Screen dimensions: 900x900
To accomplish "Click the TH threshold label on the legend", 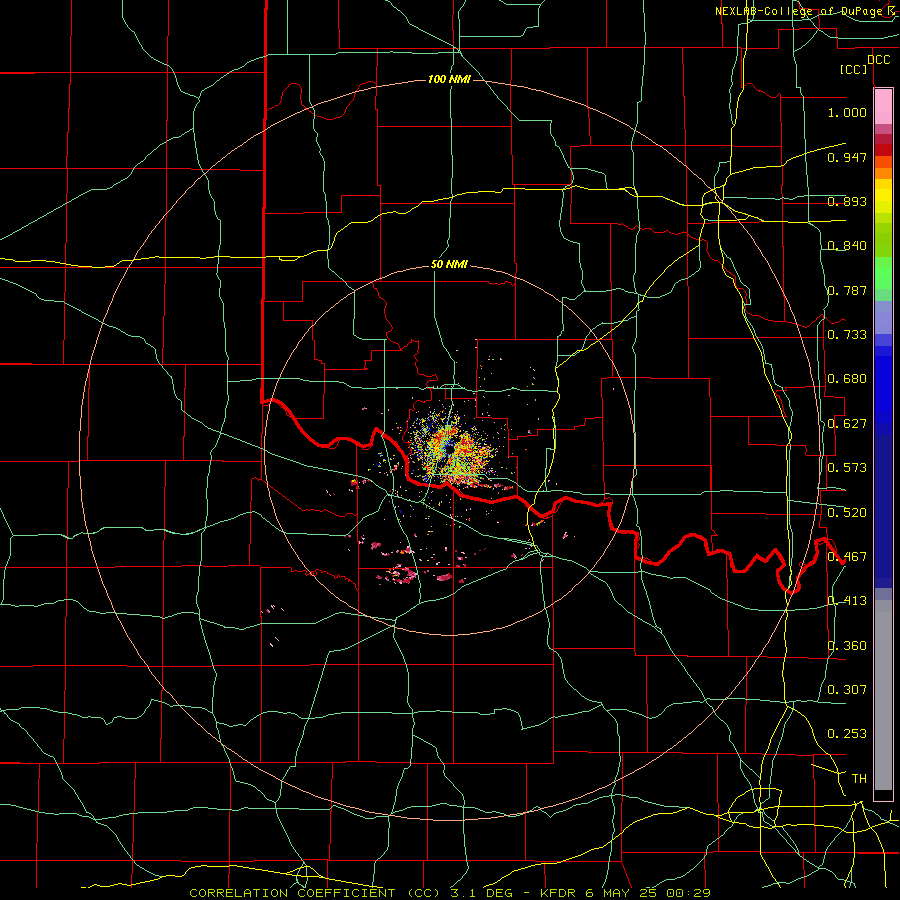I will point(859,779).
